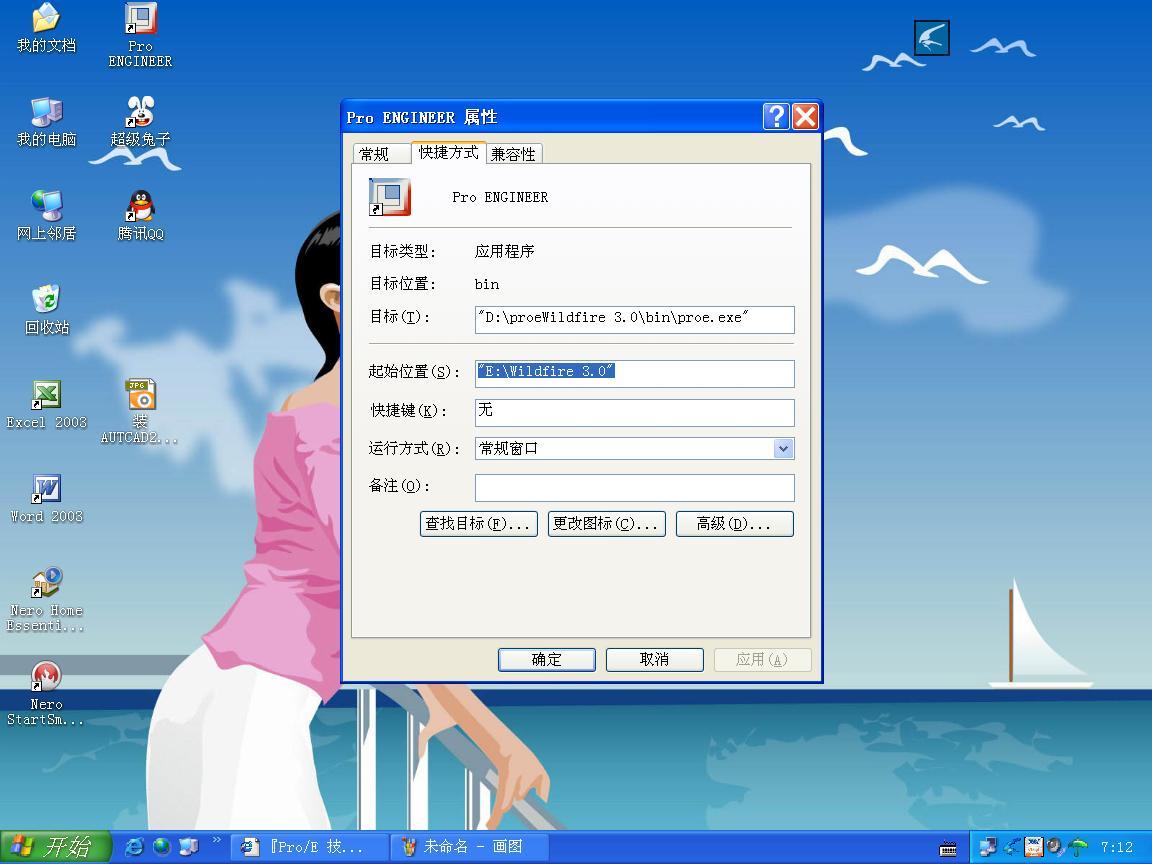Select the Pro ENGINEER desktop shortcut
This screenshot has width=1152, height=864.
click(140, 35)
